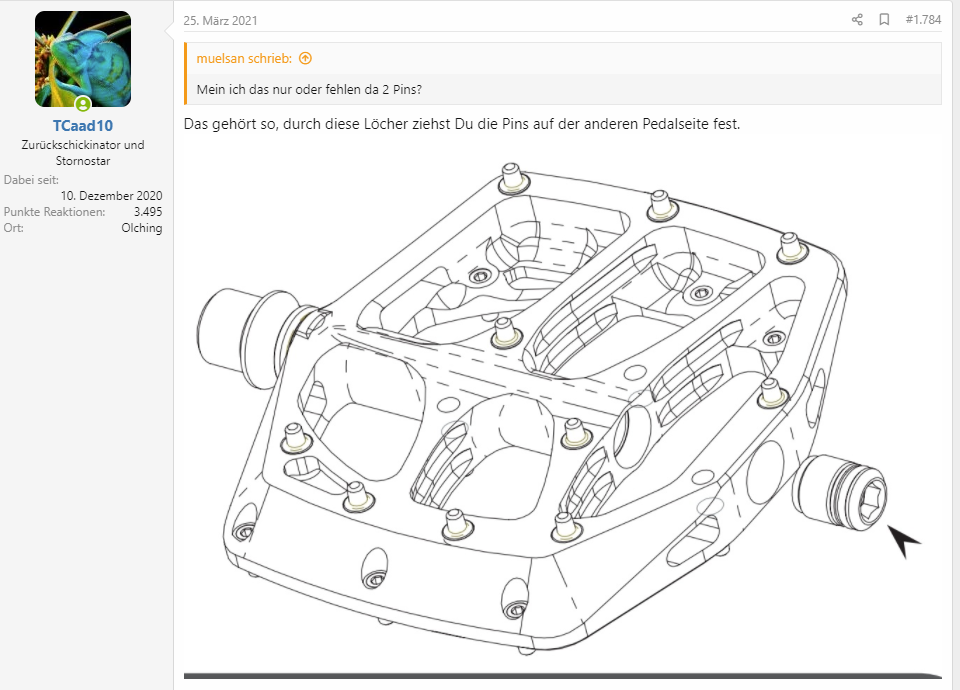Open the post permalink #1.784

[923, 20]
